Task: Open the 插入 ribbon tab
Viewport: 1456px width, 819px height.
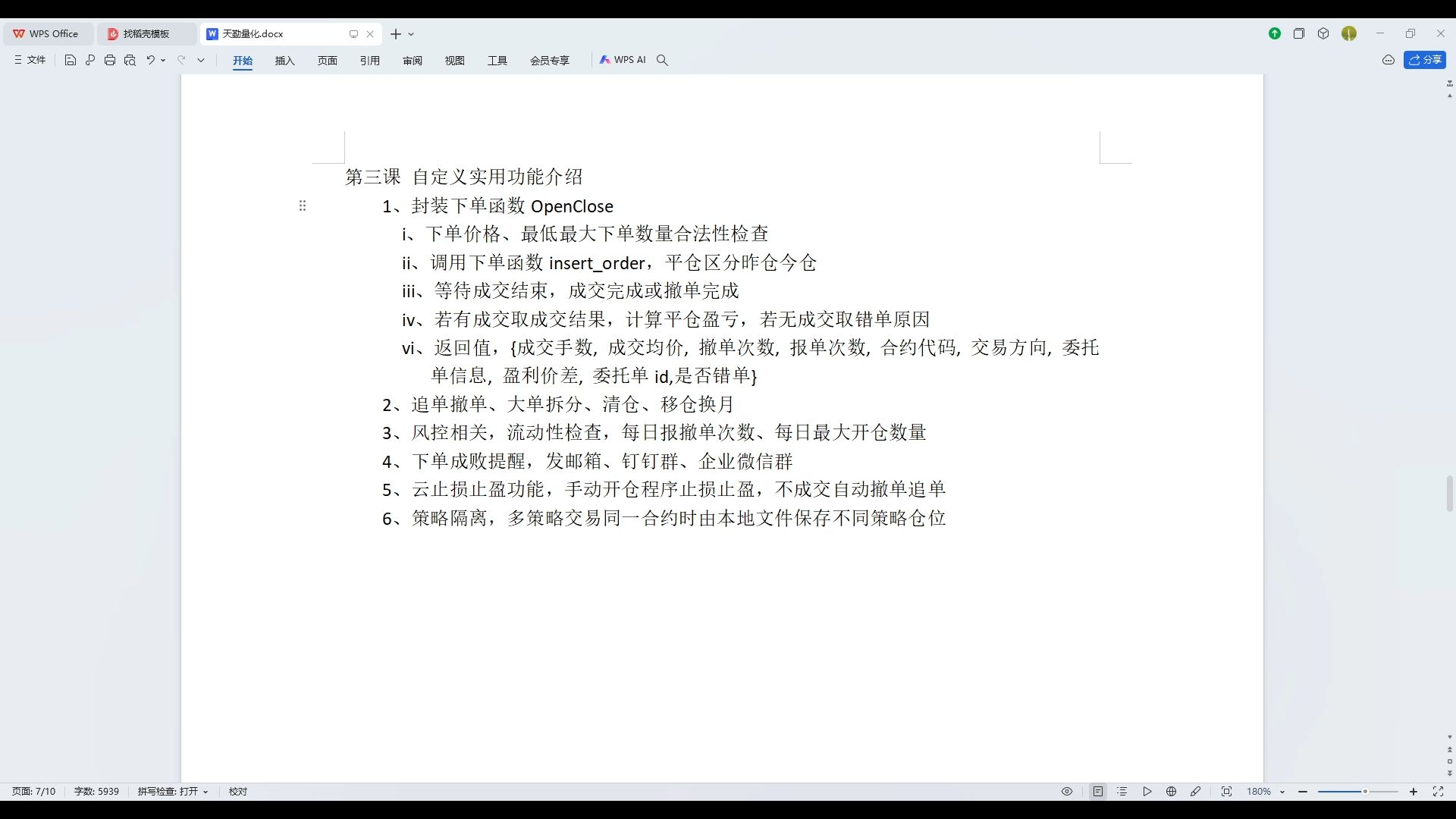Action: pyautogui.click(x=284, y=61)
